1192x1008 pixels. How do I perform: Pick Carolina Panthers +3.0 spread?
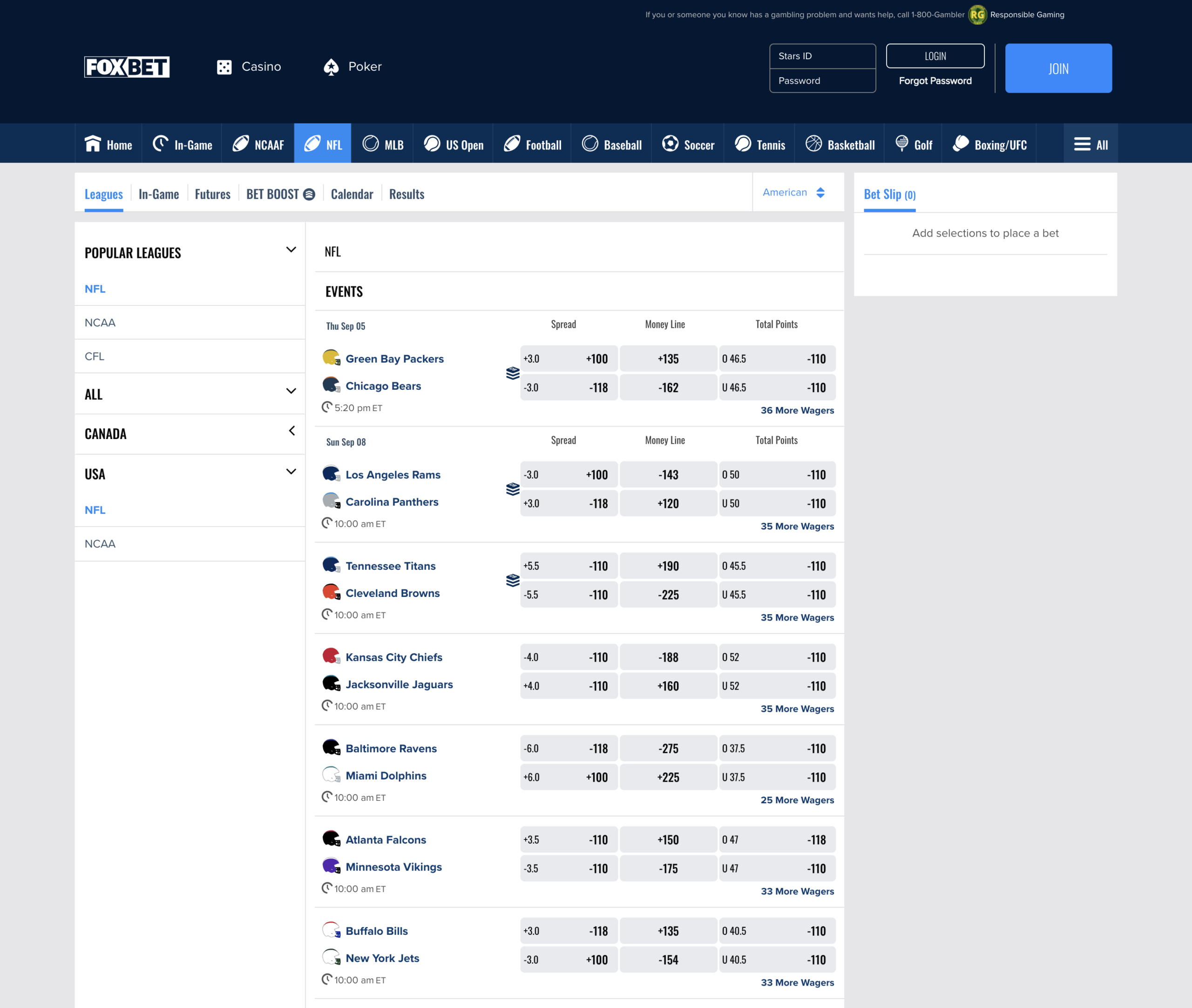(x=569, y=503)
